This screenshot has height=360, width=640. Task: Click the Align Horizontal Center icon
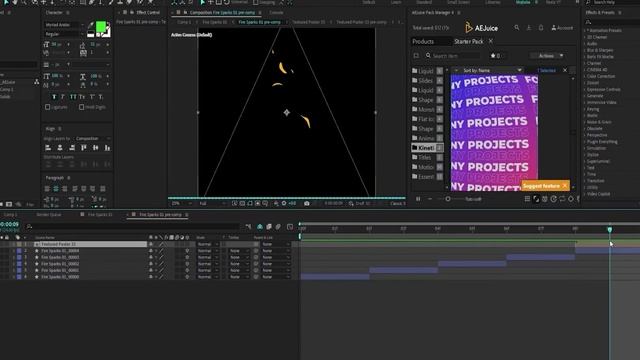[60, 148]
